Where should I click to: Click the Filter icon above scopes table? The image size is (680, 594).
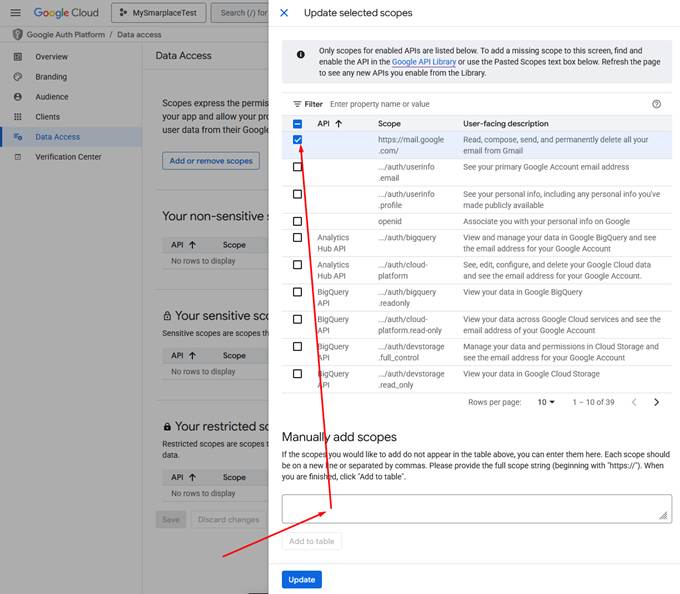[297, 104]
